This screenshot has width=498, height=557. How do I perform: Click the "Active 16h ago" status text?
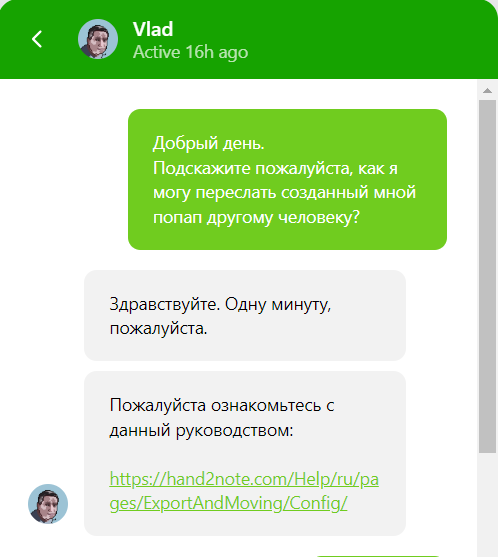[x=190, y=52]
